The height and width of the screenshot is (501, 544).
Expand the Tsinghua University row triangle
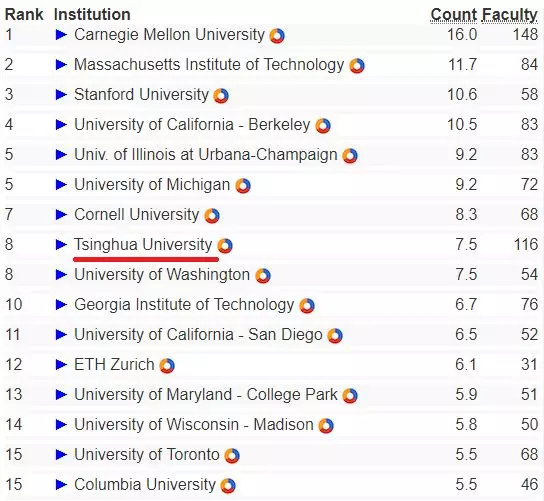pos(61,244)
